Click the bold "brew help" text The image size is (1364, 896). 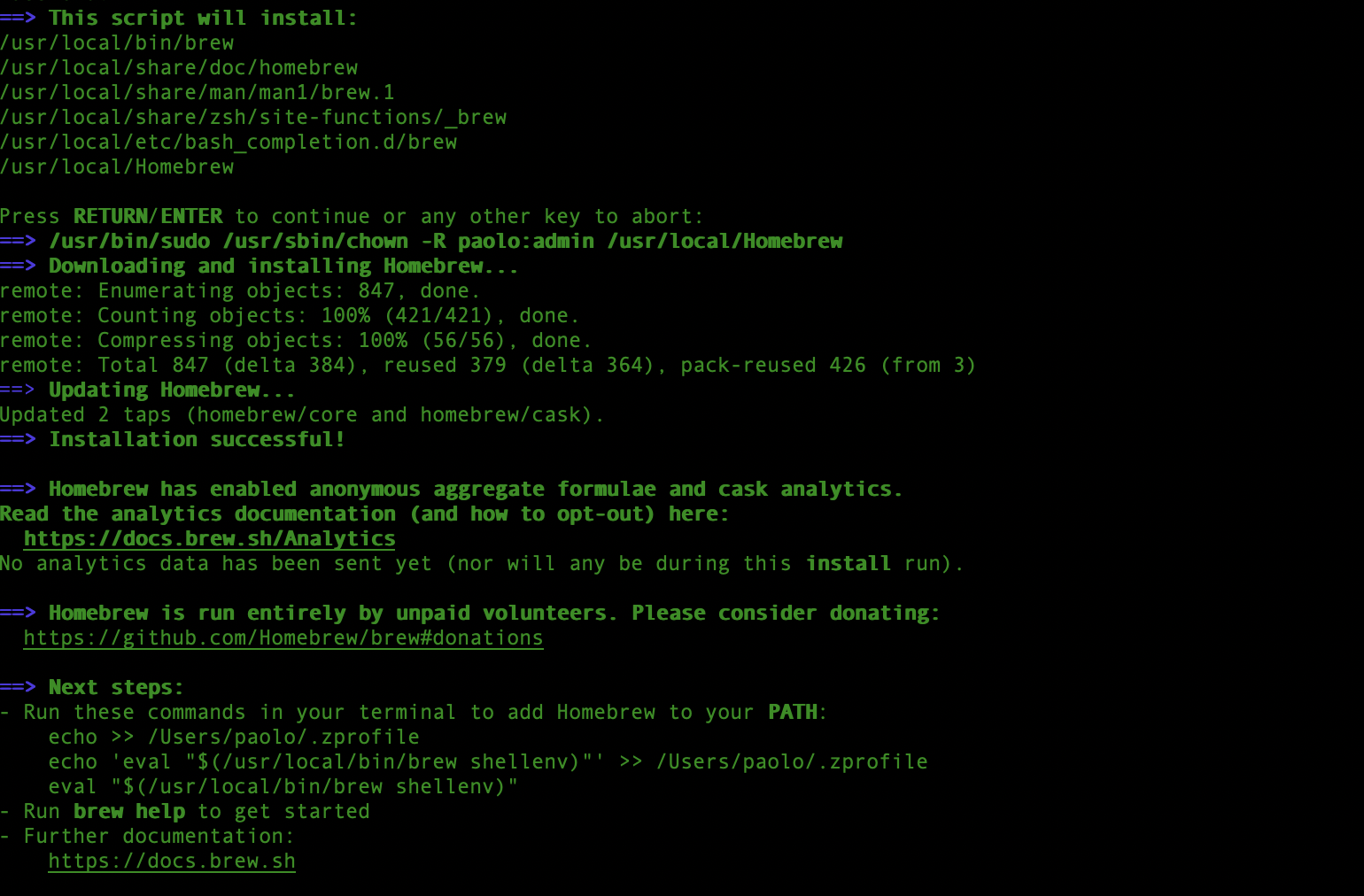coord(129,811)
